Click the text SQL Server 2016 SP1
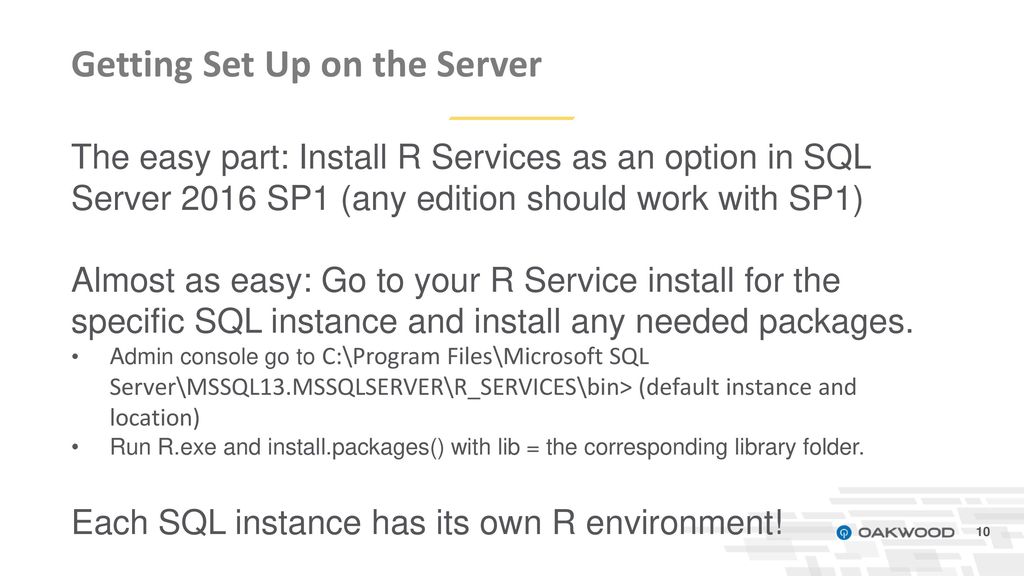This screenshot has height=576, width=1024. click(470, 178)
